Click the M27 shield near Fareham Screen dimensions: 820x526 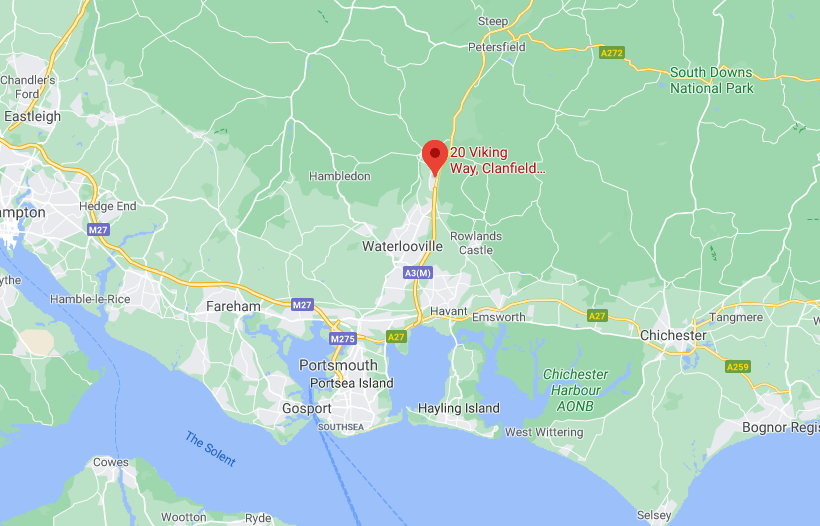tap(302, 305)
